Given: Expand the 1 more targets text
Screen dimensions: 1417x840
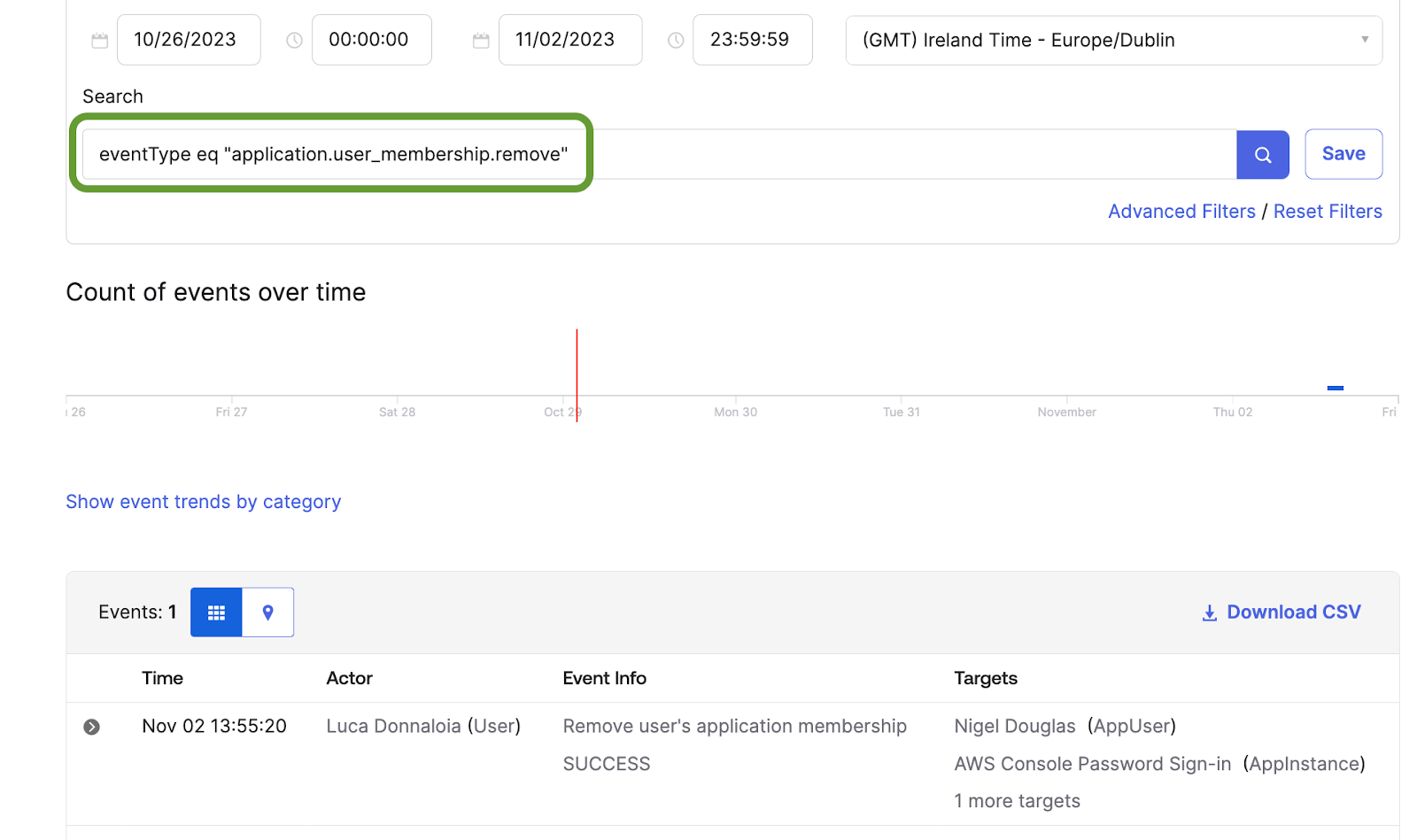Looking at the screenshot, I should 1017,801.
